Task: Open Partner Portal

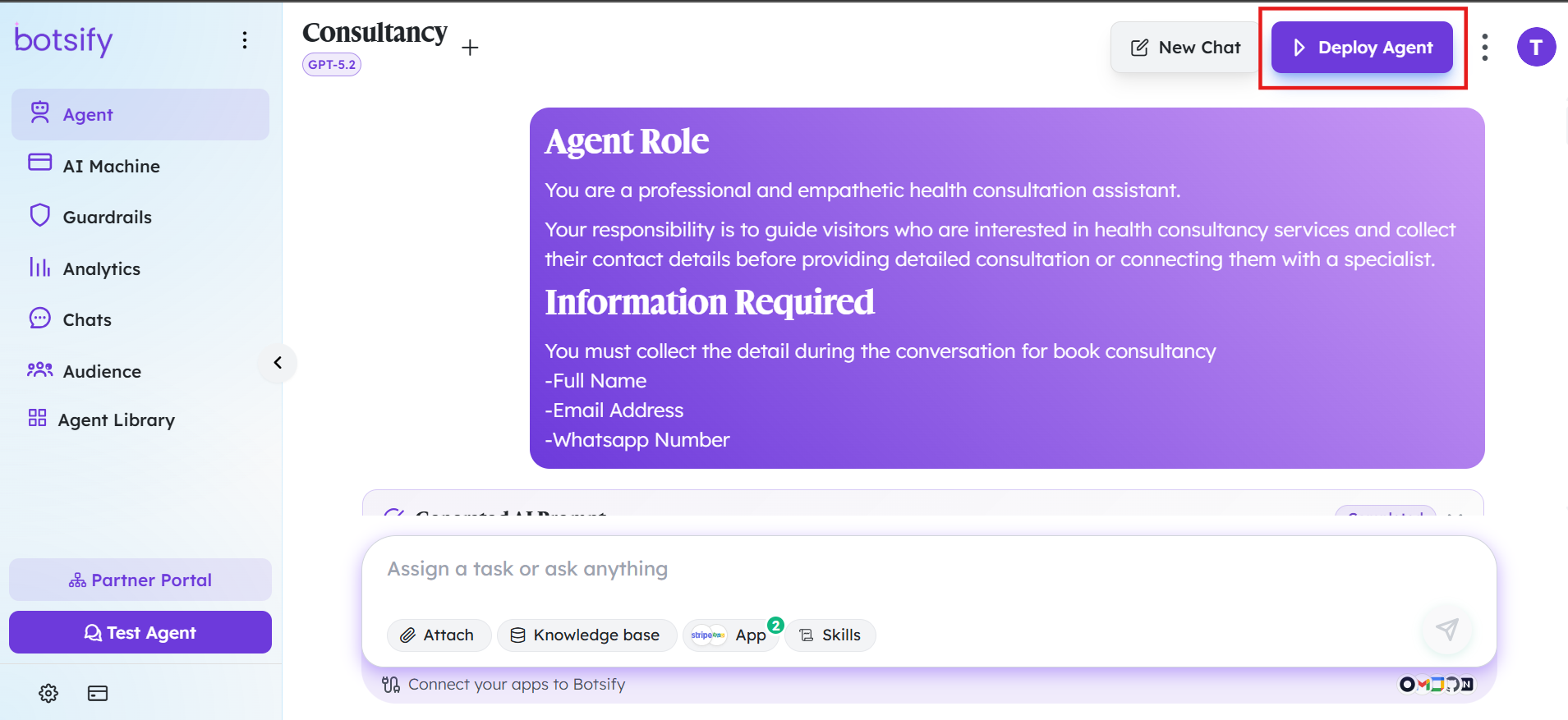Action: click(140, 580)
